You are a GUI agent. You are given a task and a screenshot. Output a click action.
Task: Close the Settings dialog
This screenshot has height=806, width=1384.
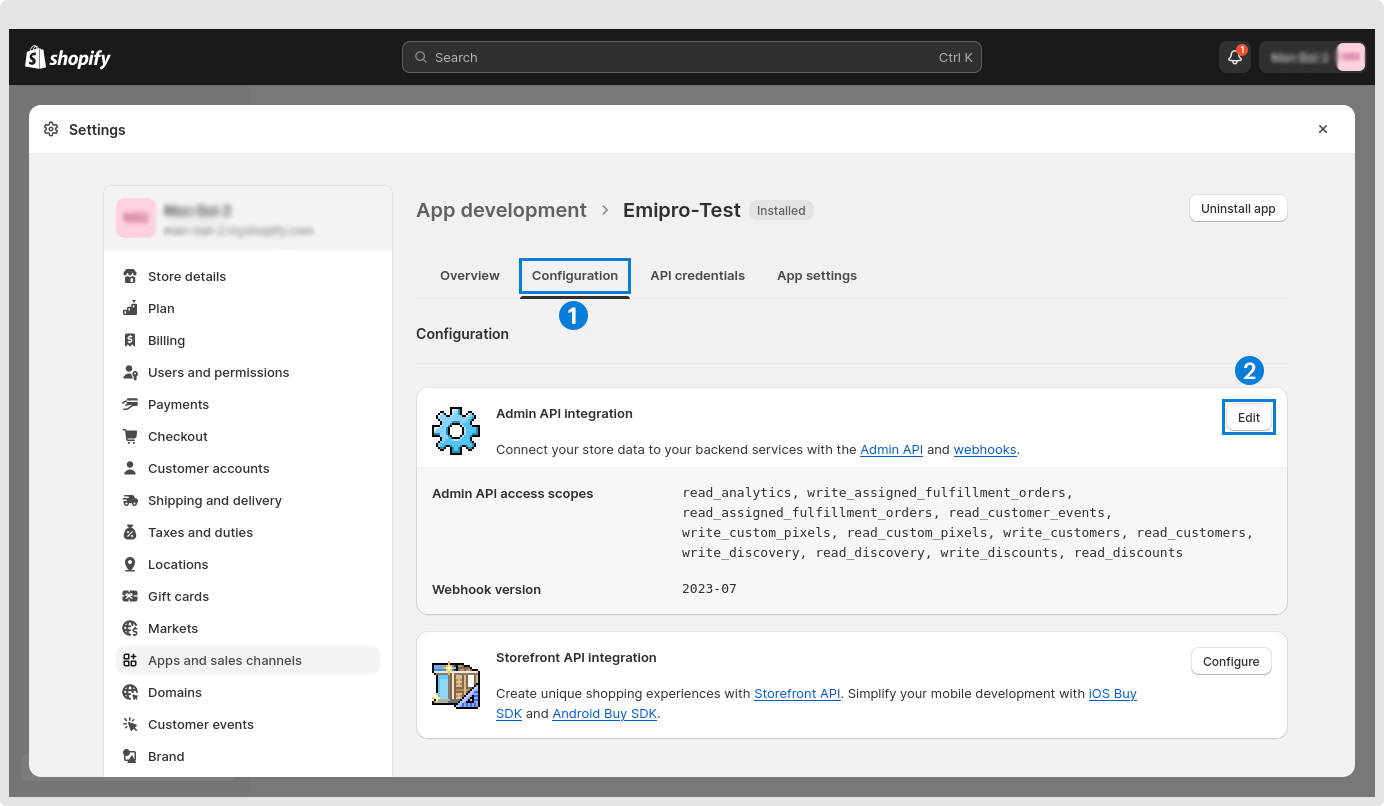point(1323,129)
